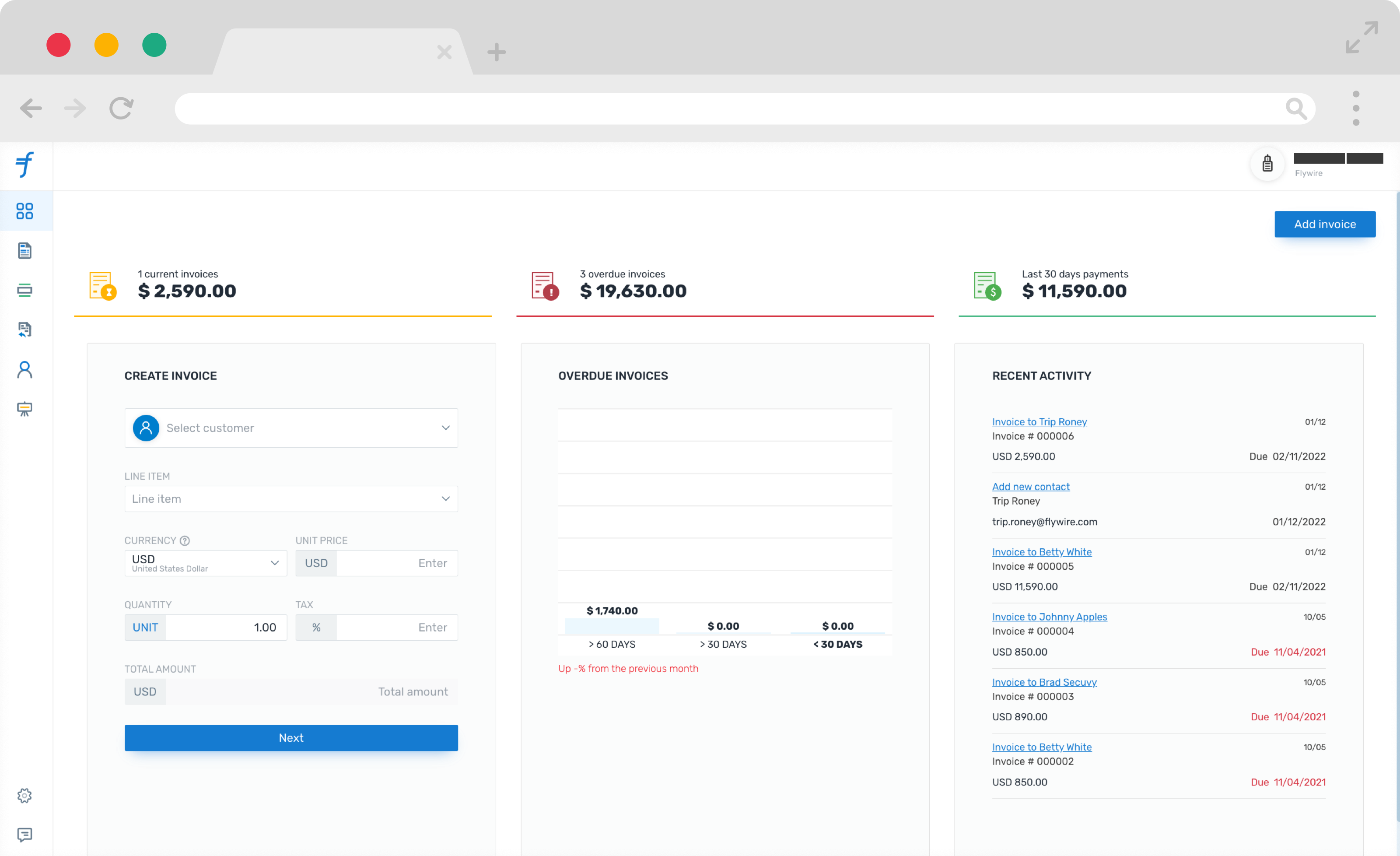The height and width of the screenshot is (856, 1400).
Task: Click the reports/monitor icon in sidebar
Action: click(25, 408)
